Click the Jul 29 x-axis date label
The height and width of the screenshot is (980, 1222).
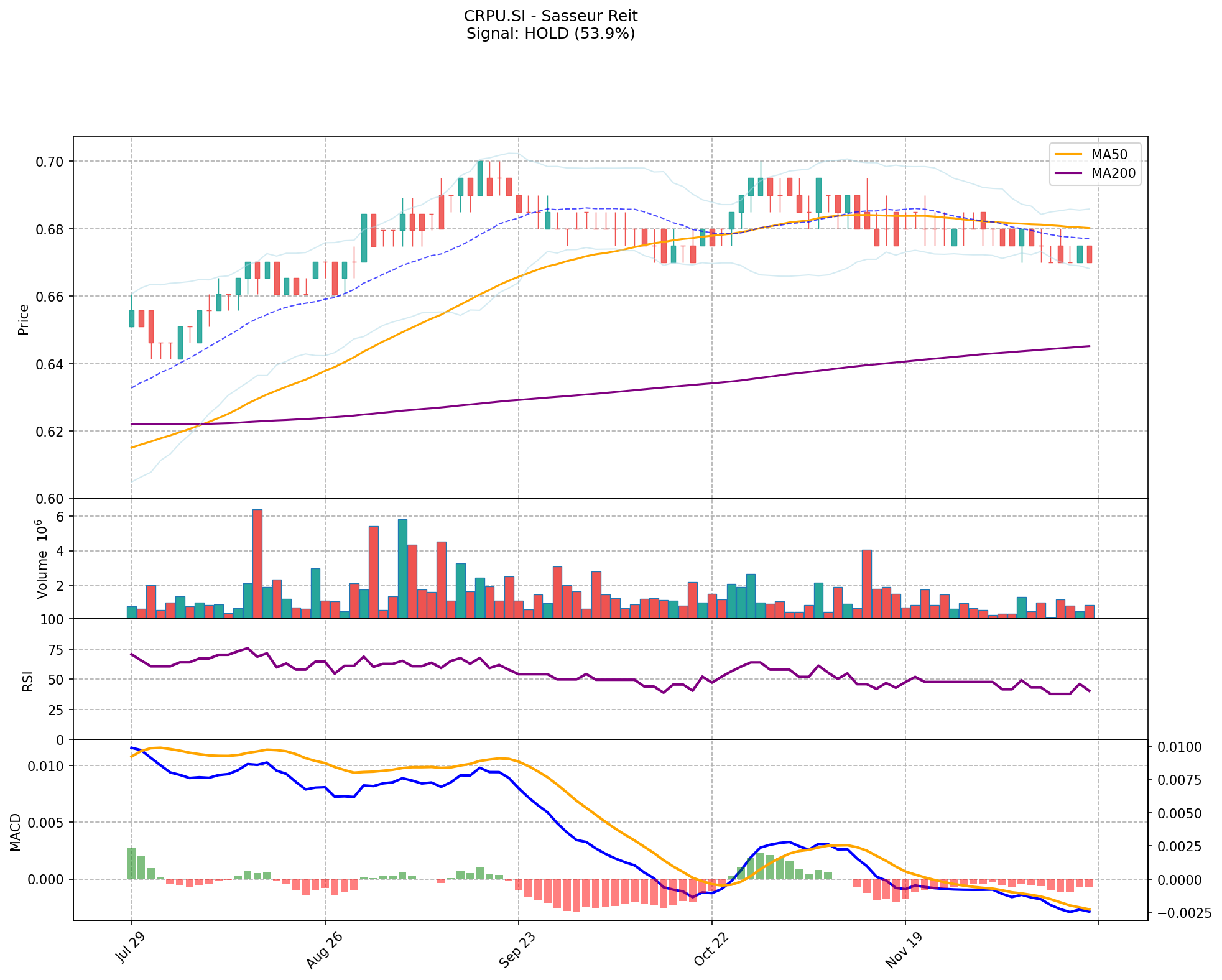pyautogui.click(x=131, y=949)
